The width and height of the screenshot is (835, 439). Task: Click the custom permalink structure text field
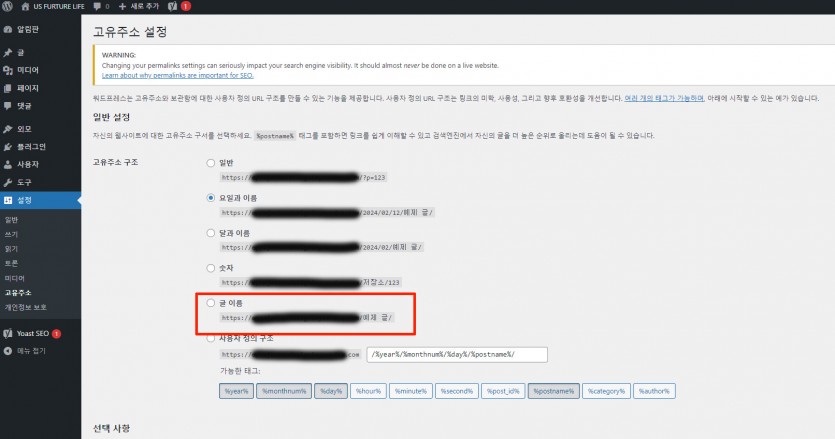(x=458, y=354)
